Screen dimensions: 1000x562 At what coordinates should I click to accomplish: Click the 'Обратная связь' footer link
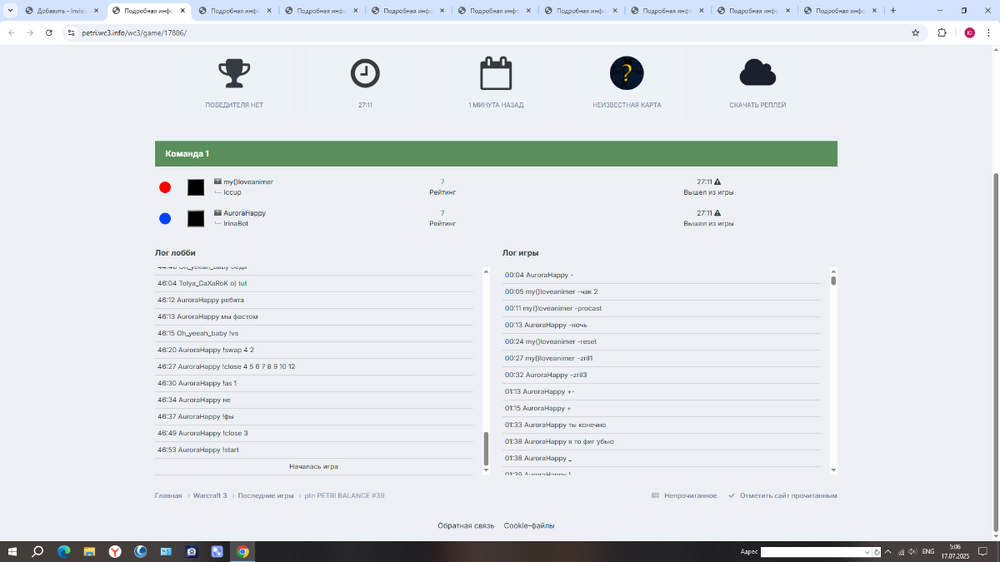465,526
